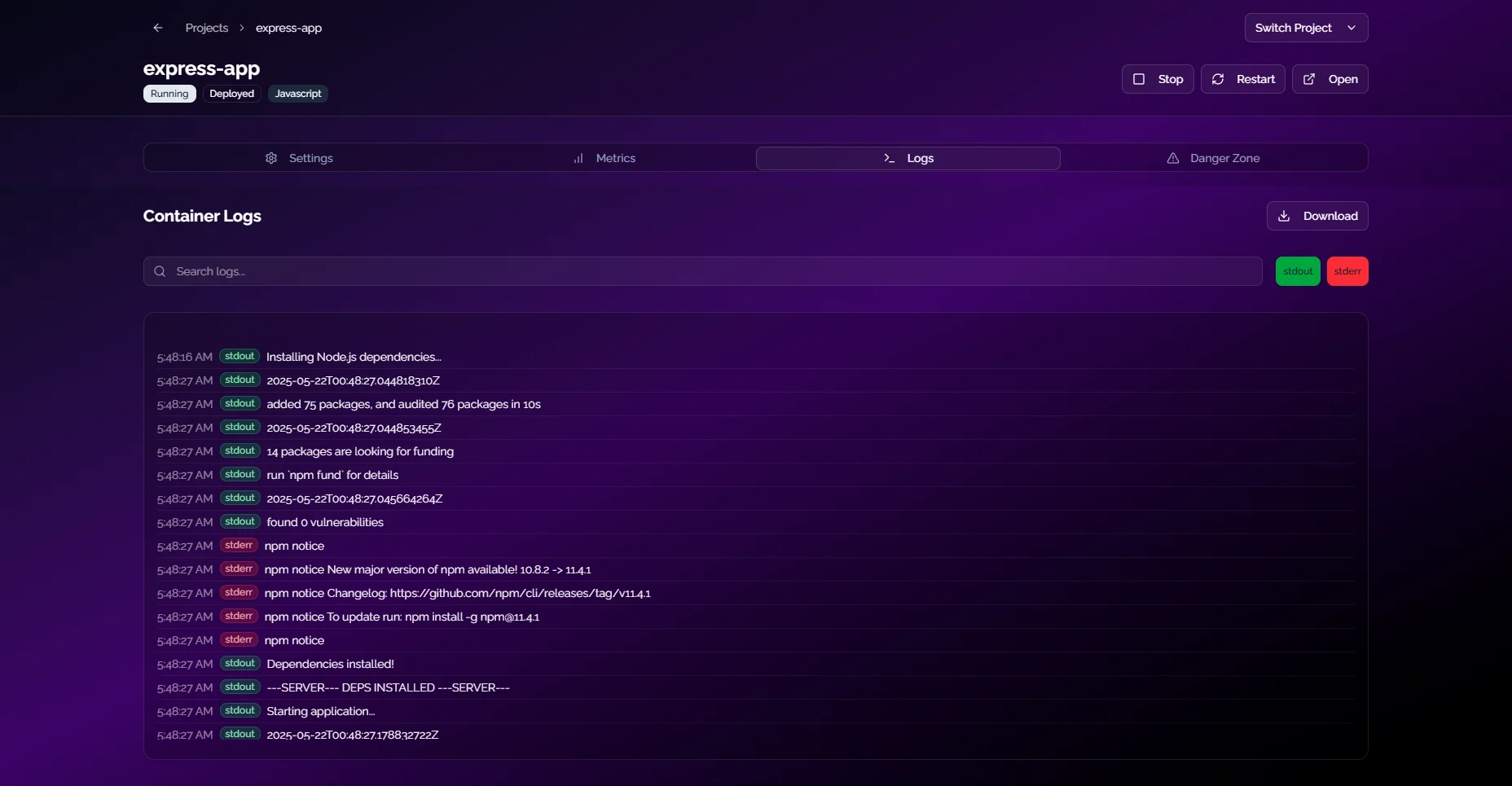Click the external link icon on the Open button
This screenshot has height=786, width=1512.
pyautogui.click(x=1308, y=78)
